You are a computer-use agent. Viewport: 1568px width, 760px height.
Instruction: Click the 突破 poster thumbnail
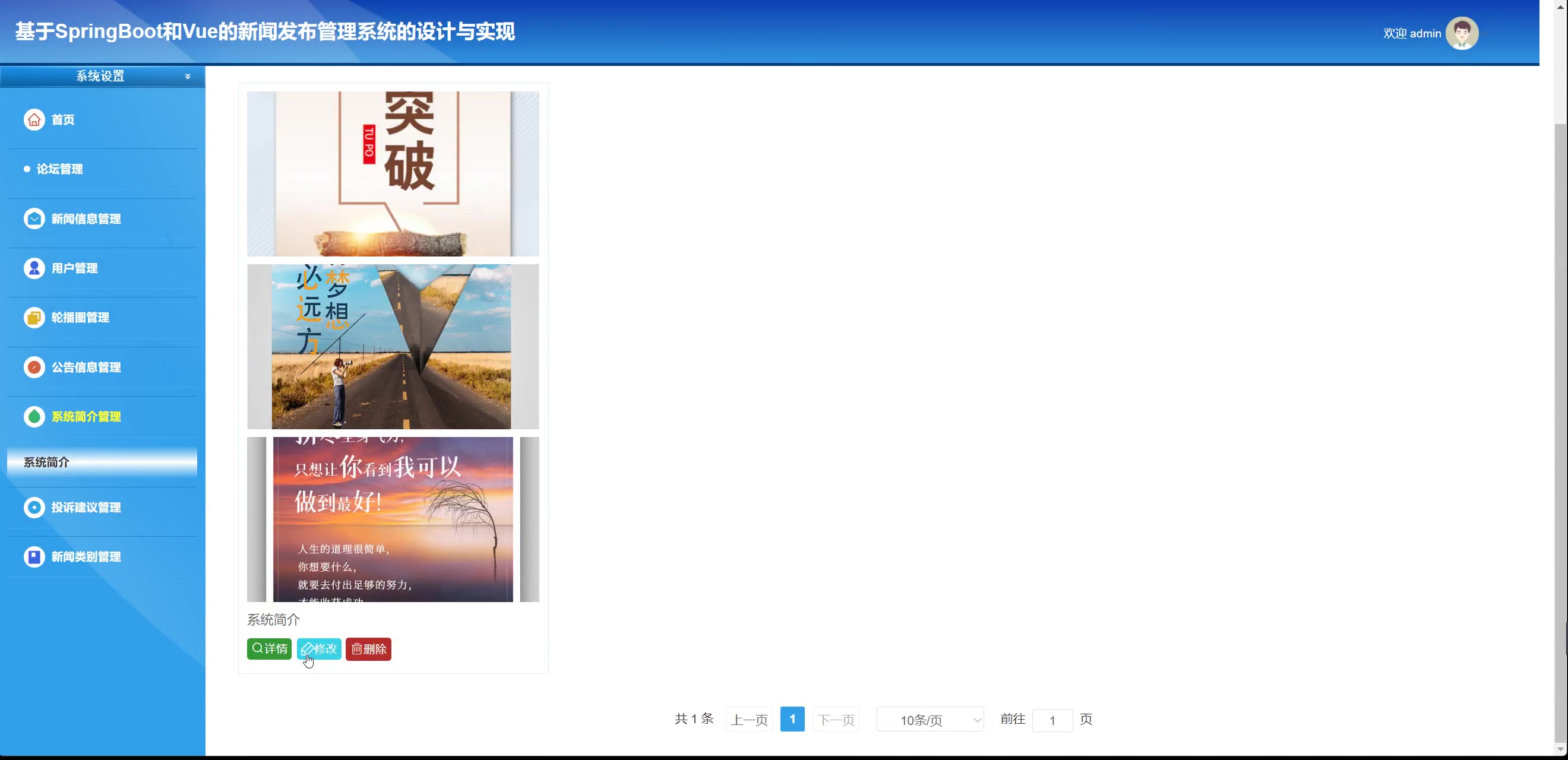(x=393, y=173)
